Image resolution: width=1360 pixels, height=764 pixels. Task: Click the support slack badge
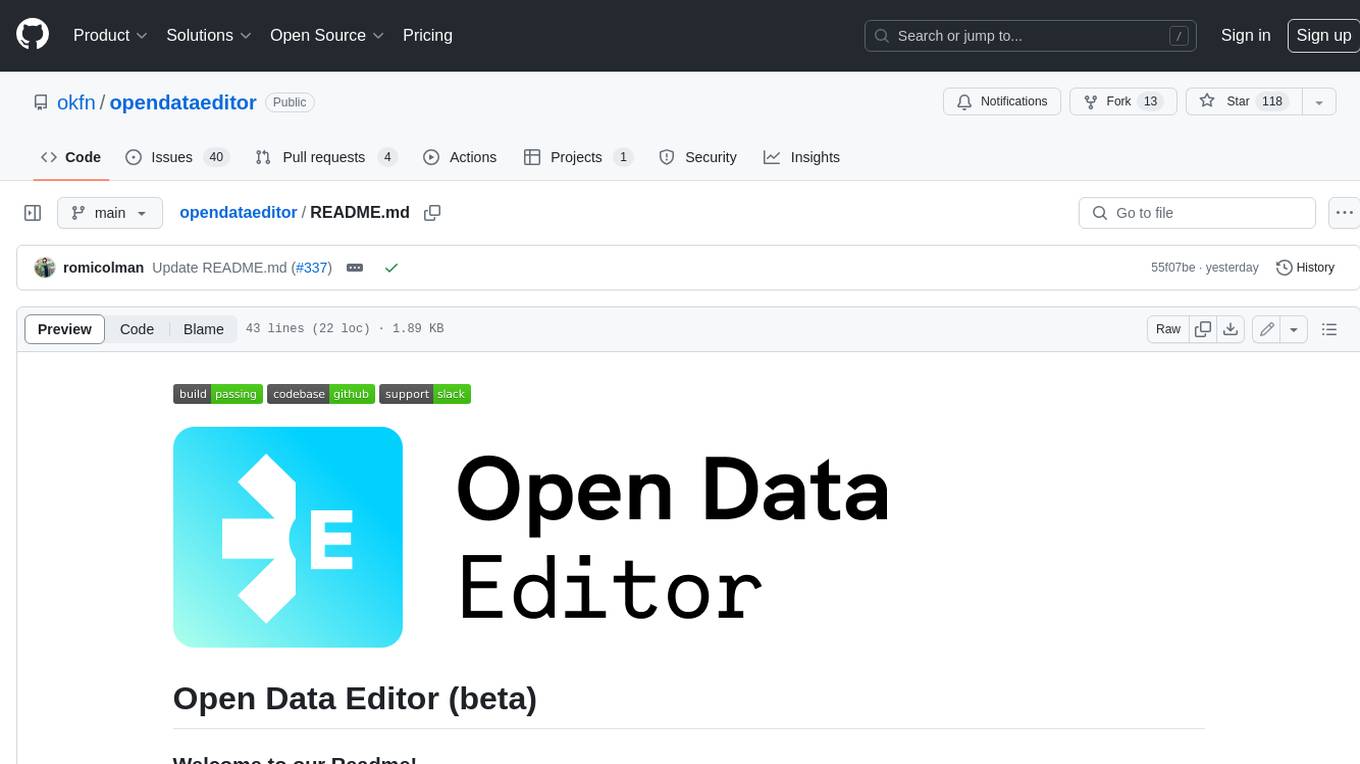coord(425,394)
